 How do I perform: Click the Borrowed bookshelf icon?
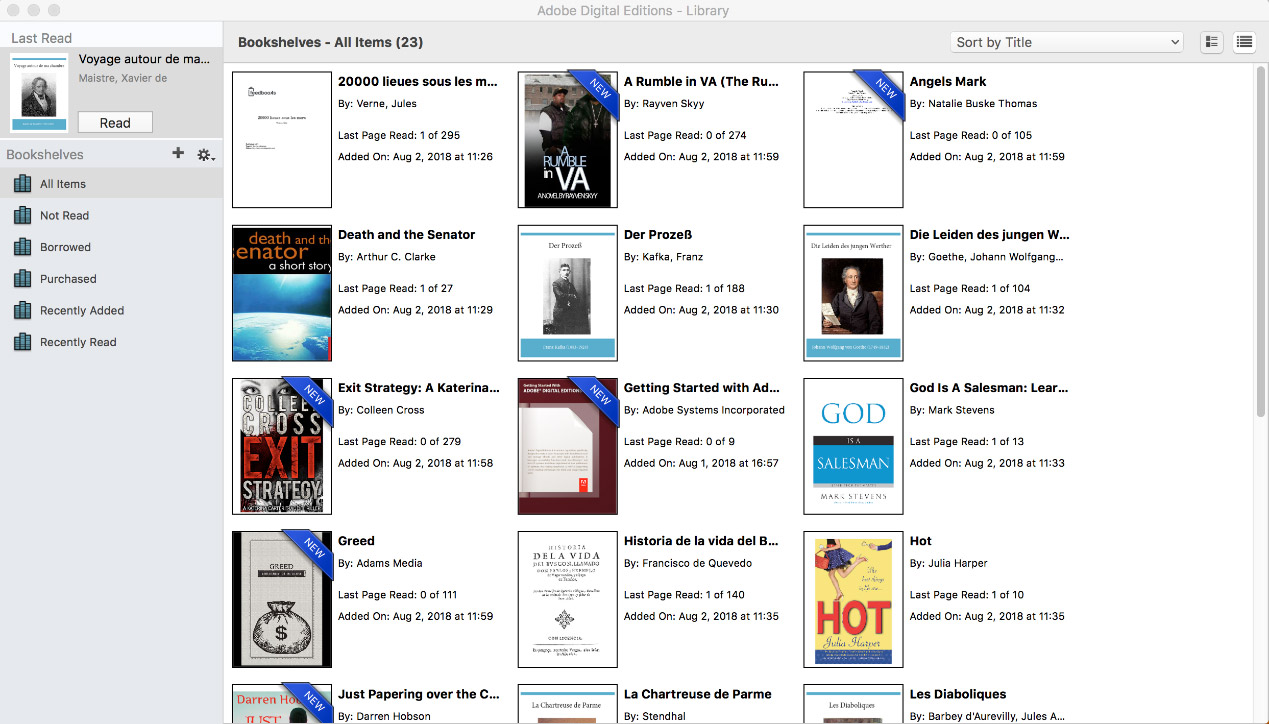point(22,247)
